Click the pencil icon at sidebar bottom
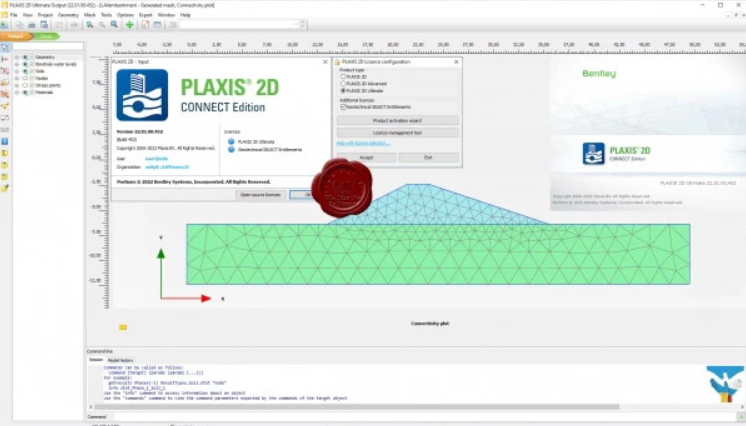 pos(5,187)
